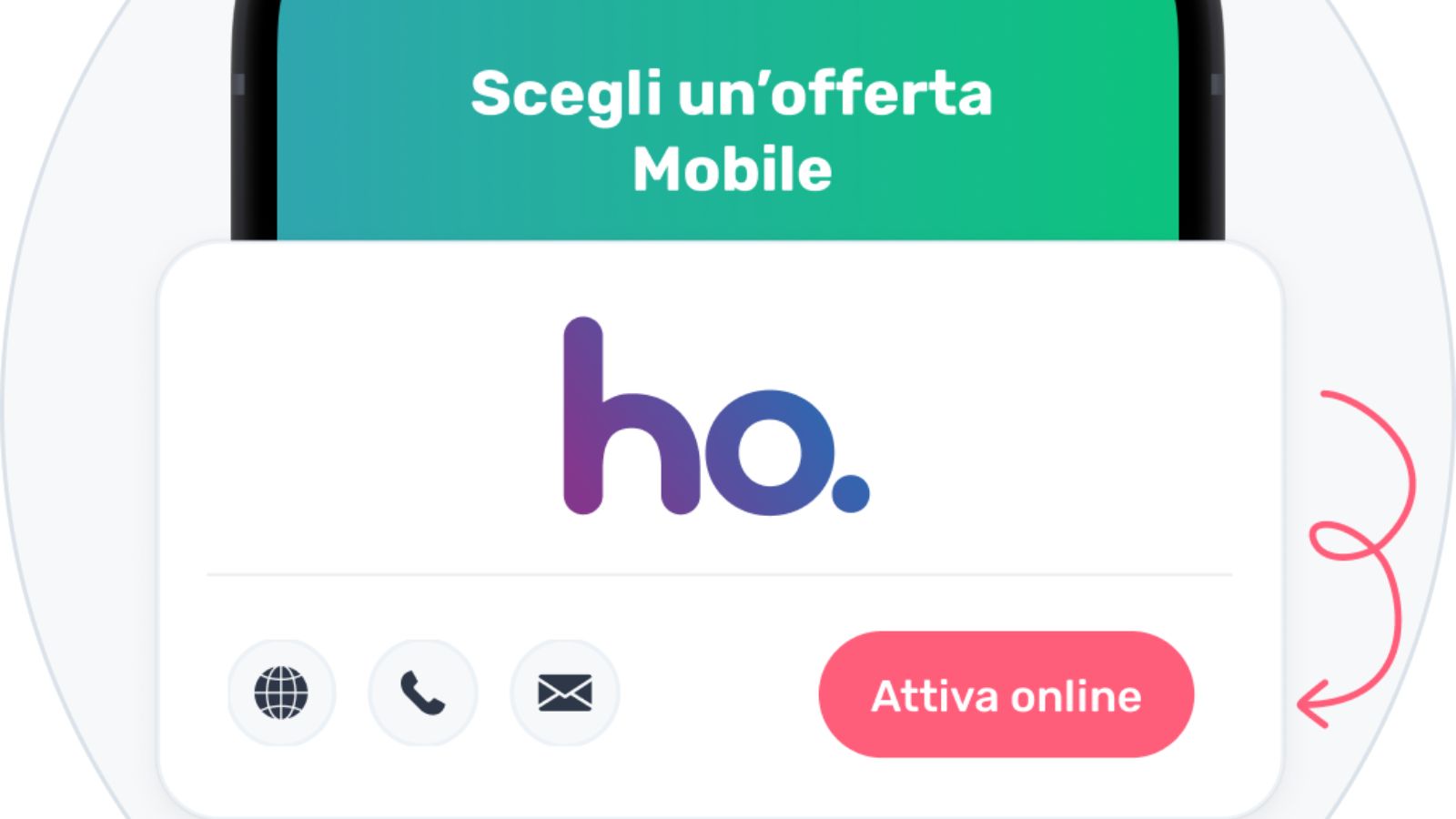Viewport: 1456px width, 819px height.
Task: Select the envelope email icon
Action: [x=565, y=693]
